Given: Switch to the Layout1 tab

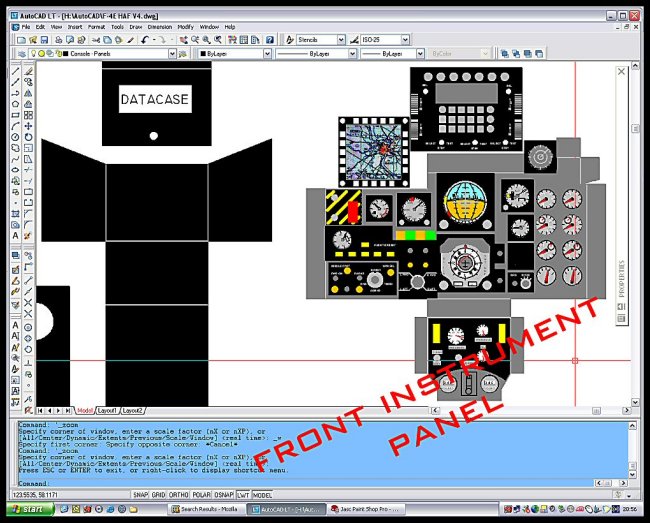Looking at the screenshot, I should [x=106, y=411].
